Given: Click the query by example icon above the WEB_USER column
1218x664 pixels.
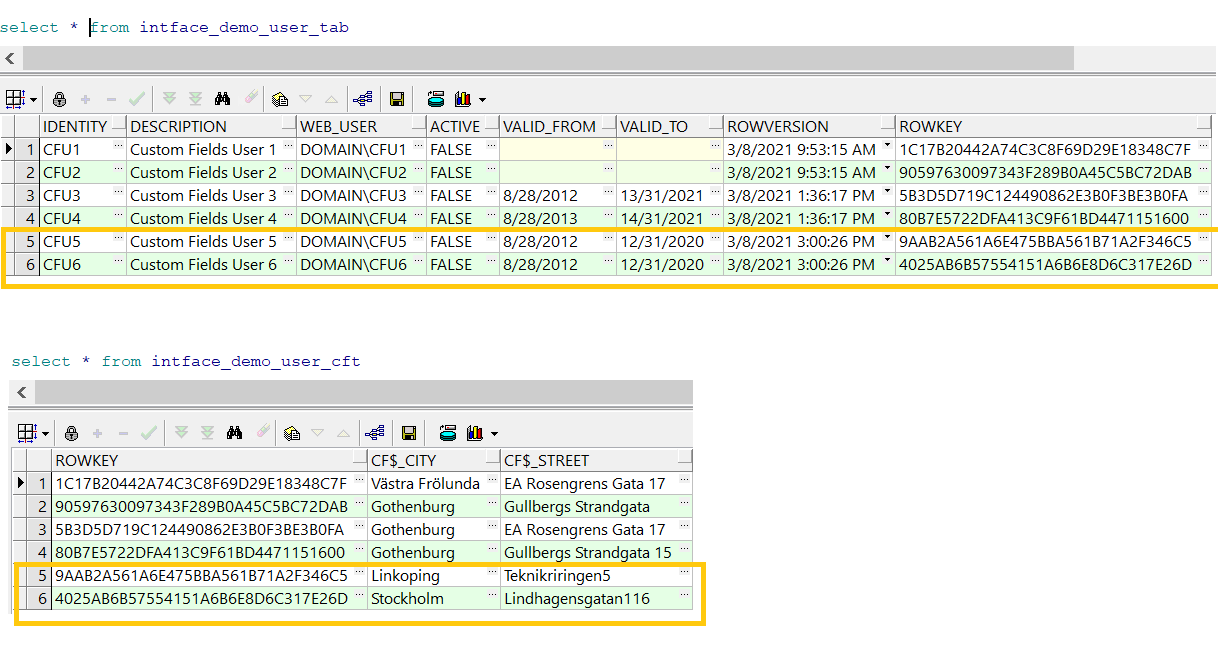Looking at the screenshot, I should pyautogui.click(x=280, y=99).
